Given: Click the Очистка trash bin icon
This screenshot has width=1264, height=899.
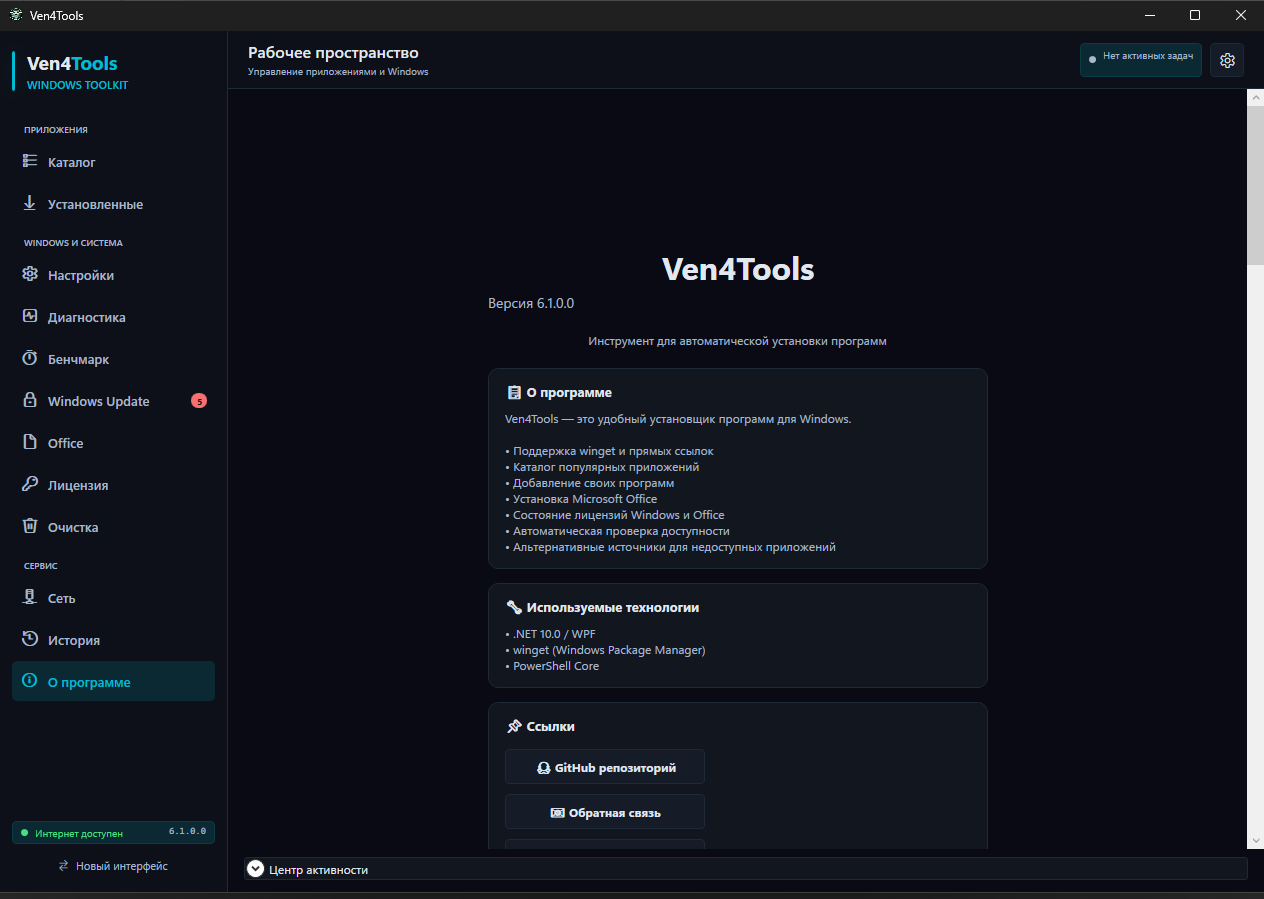Looking at the screenshot, I should pos(30,526).
